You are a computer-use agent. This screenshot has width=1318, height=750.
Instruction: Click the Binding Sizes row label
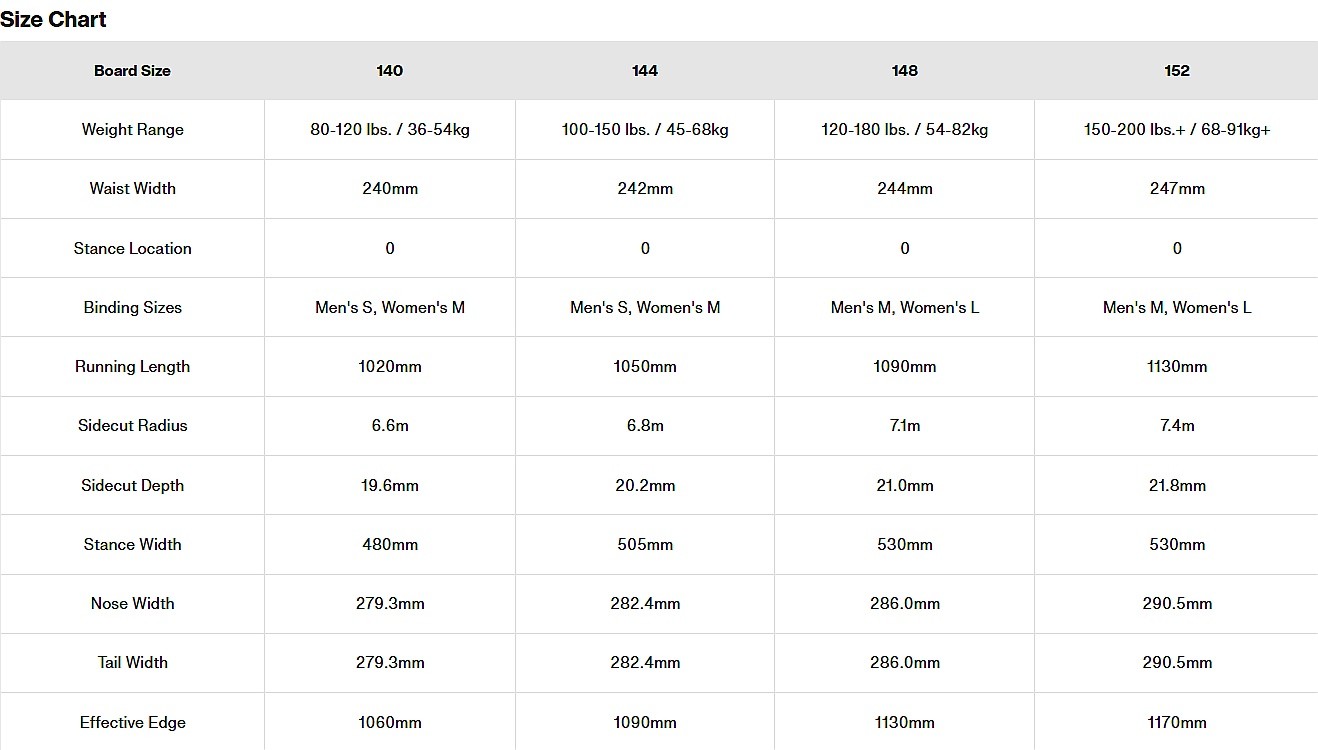[x=132, y=308]
